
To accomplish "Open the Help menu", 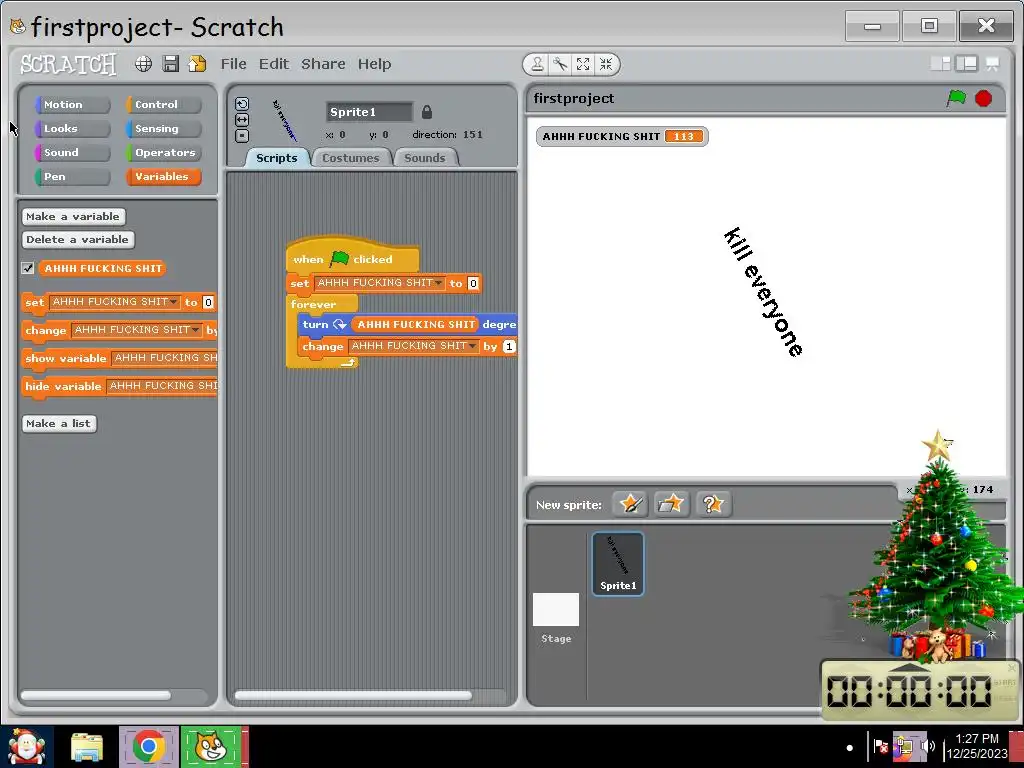I will (x=374, y=64).
